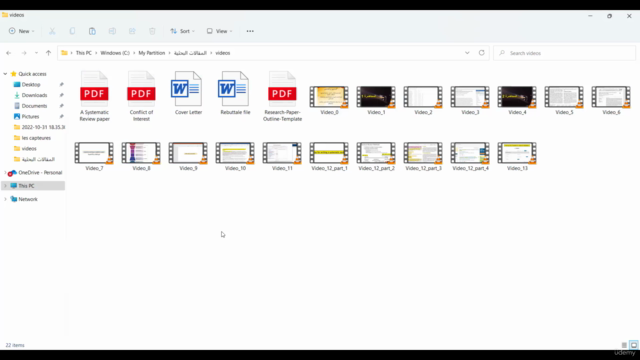Click the Rename icon in toolbar
The image size is (640, 360).
coord(112,31)
